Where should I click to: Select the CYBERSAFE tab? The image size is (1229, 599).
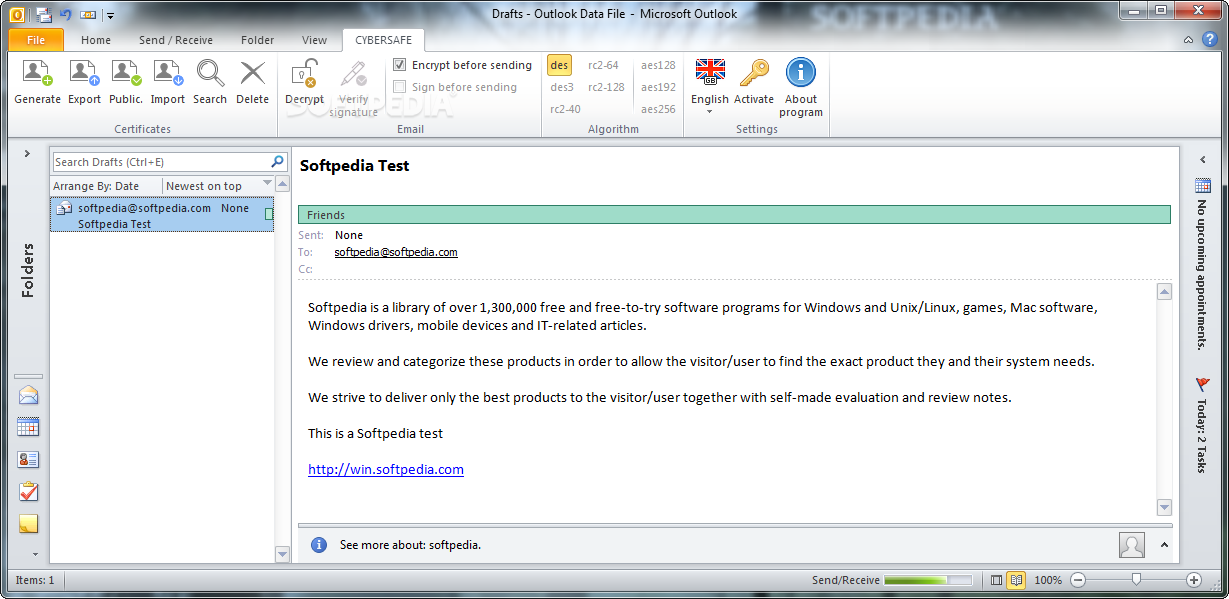pos(383,40)
